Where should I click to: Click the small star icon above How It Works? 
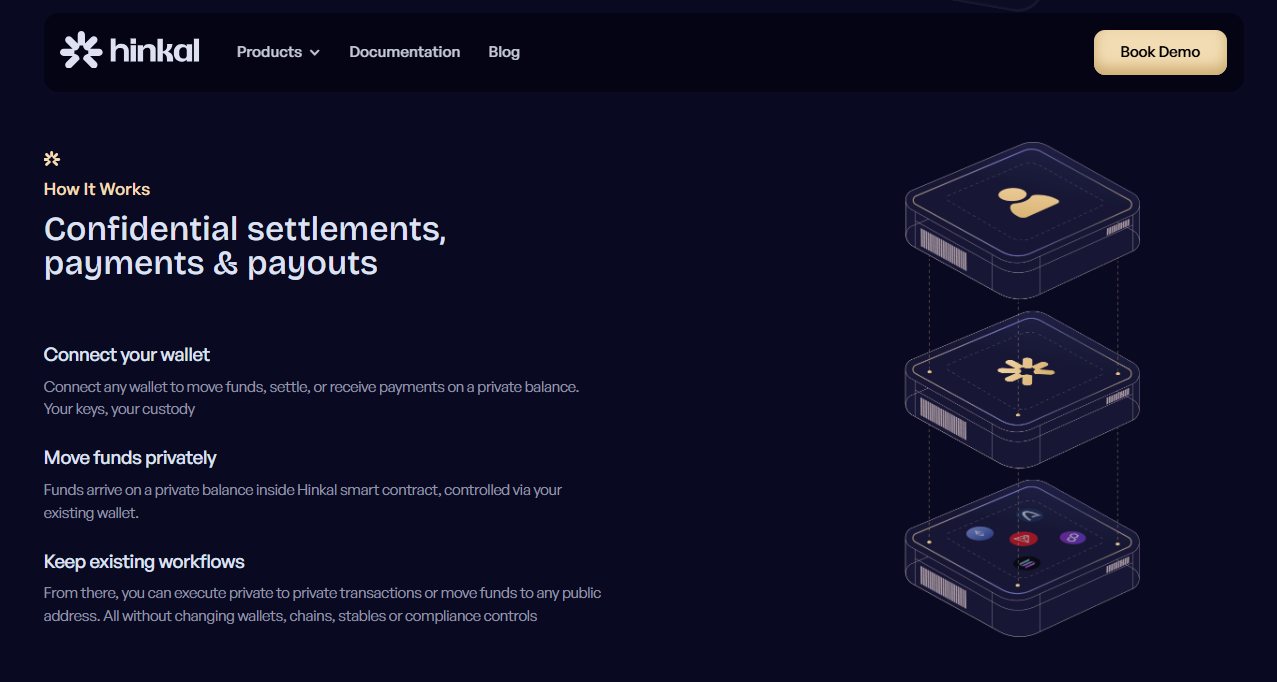(52, 158)
